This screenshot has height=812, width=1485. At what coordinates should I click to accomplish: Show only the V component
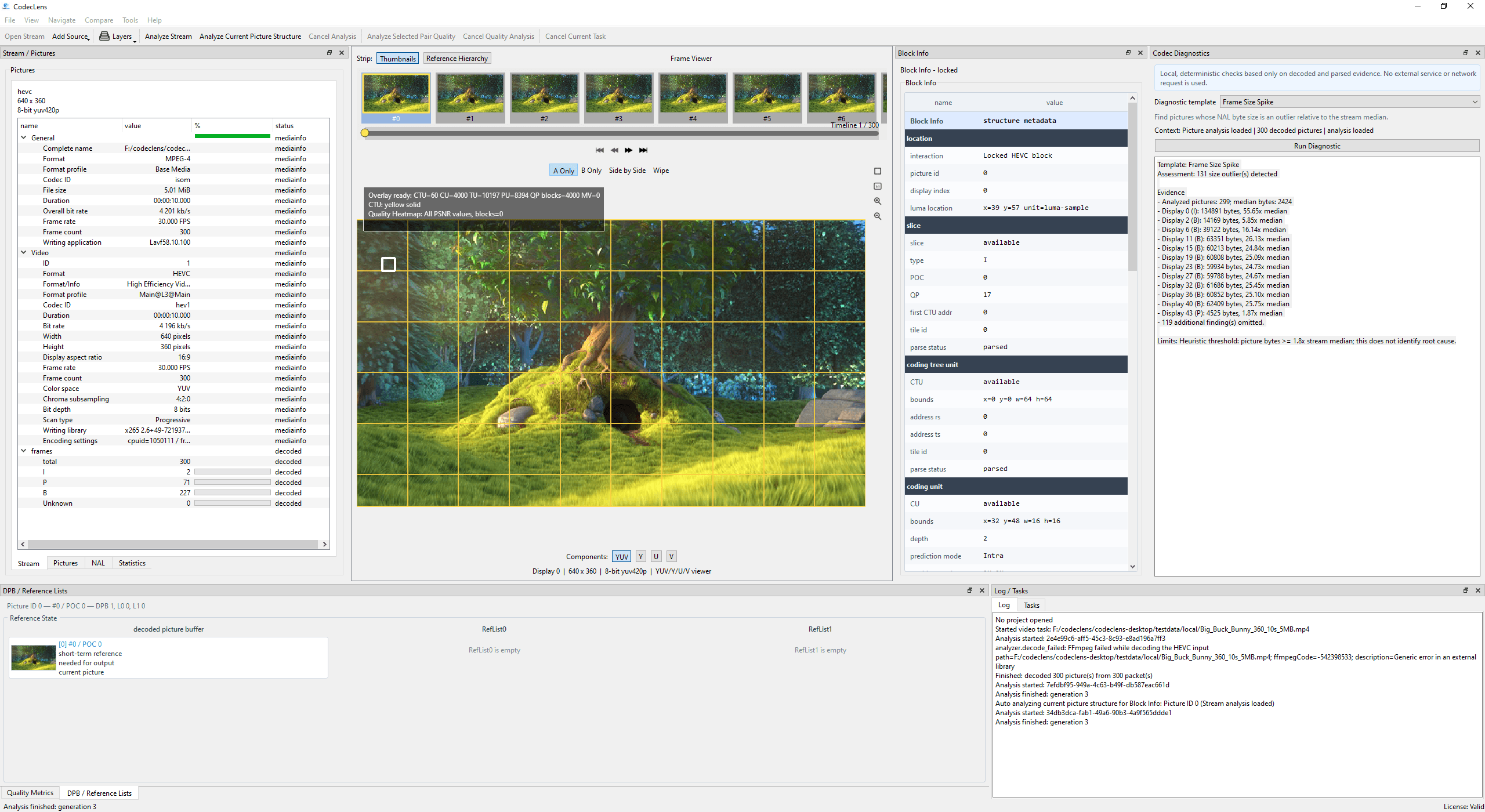(x=671, y=557)
